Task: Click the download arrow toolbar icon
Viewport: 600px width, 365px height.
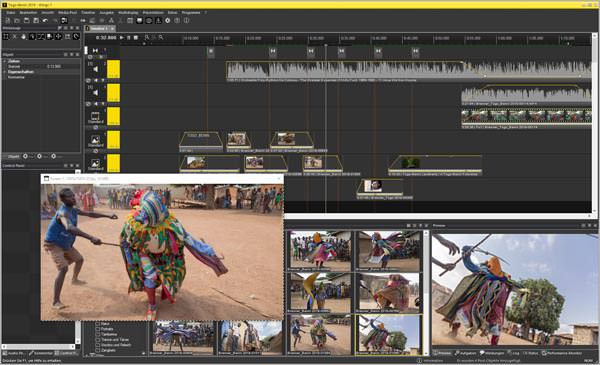Action: click(158, 21)
